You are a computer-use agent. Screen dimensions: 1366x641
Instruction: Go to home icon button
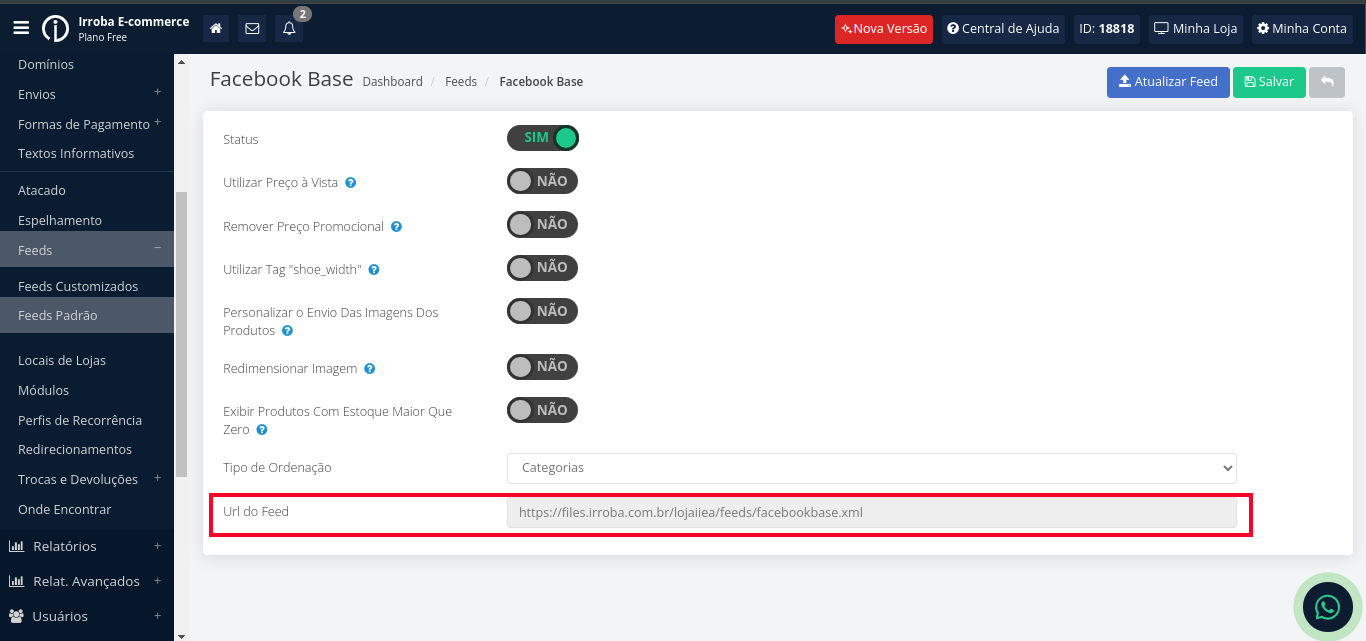pos(216,28)
